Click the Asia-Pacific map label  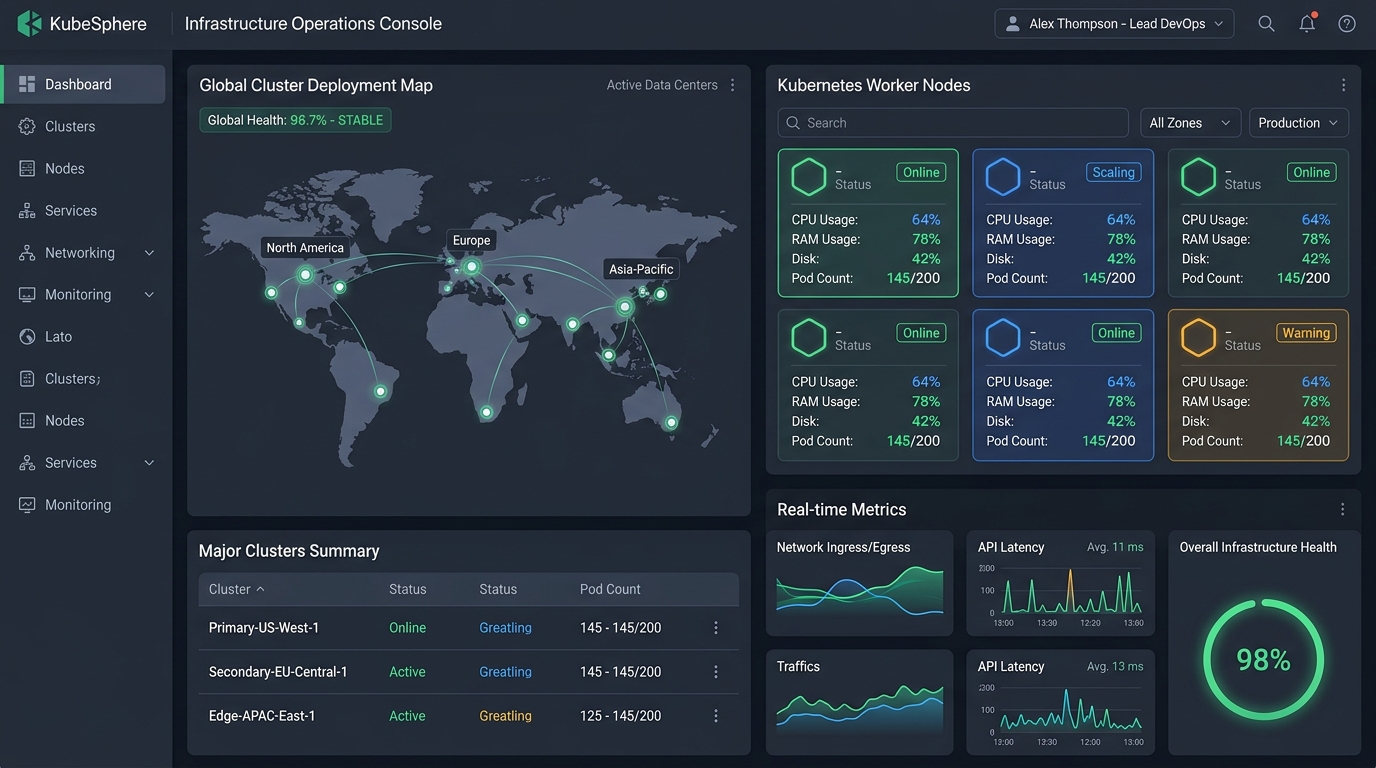coord(641,269)
